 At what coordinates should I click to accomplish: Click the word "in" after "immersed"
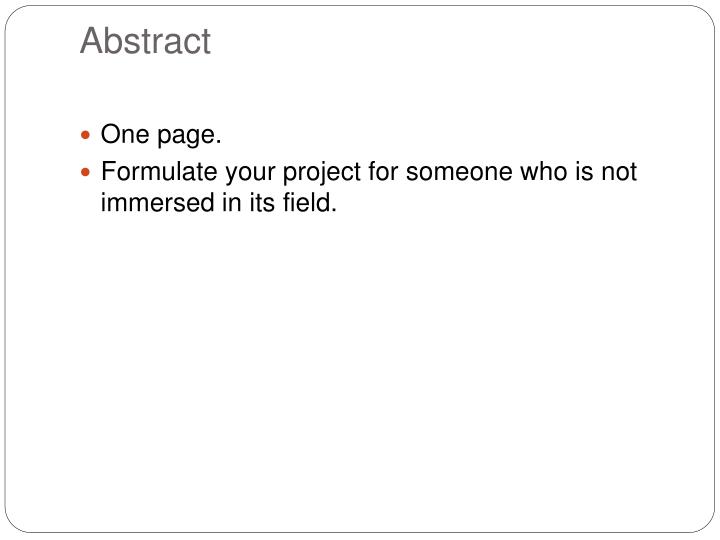[232, 202]
